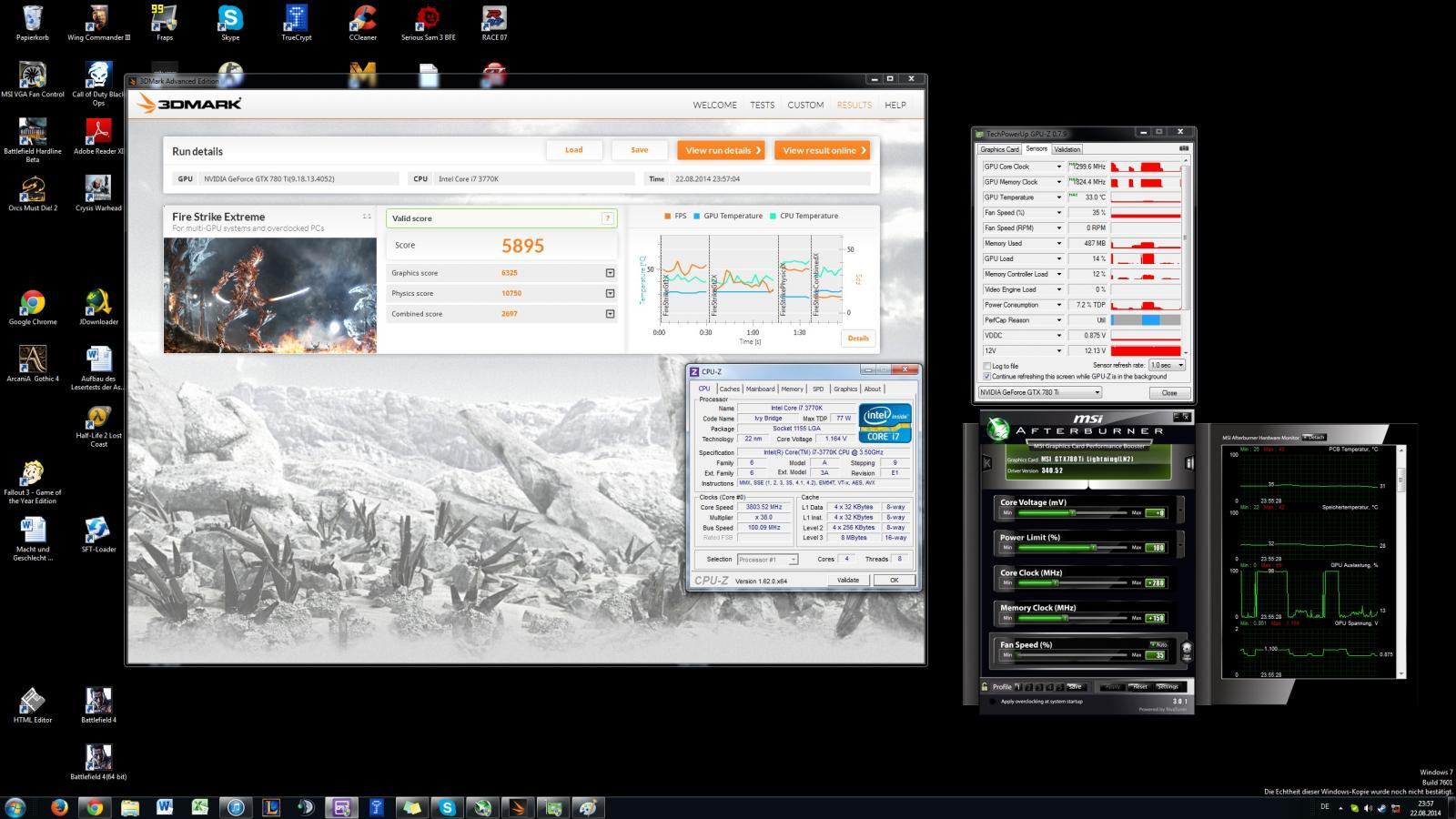Open HTML Editor desktop icon
The width and height of the screenshot is (1456, 819).
[33, 704]
